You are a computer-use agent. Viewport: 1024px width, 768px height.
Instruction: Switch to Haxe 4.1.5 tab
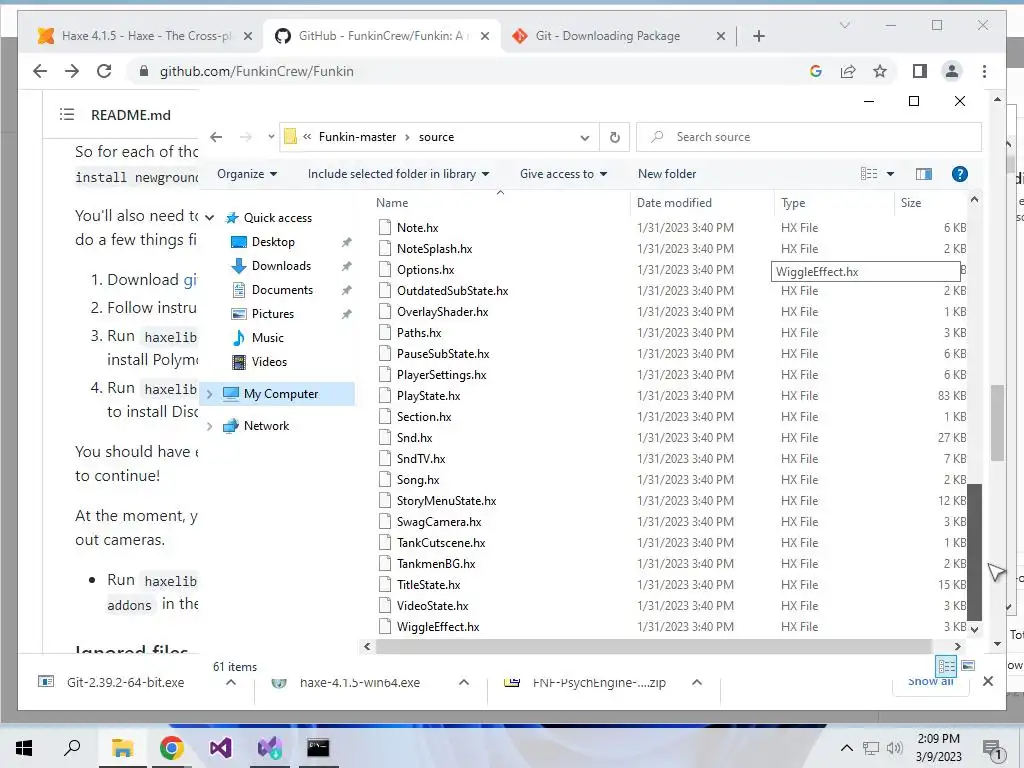[143, 36]
